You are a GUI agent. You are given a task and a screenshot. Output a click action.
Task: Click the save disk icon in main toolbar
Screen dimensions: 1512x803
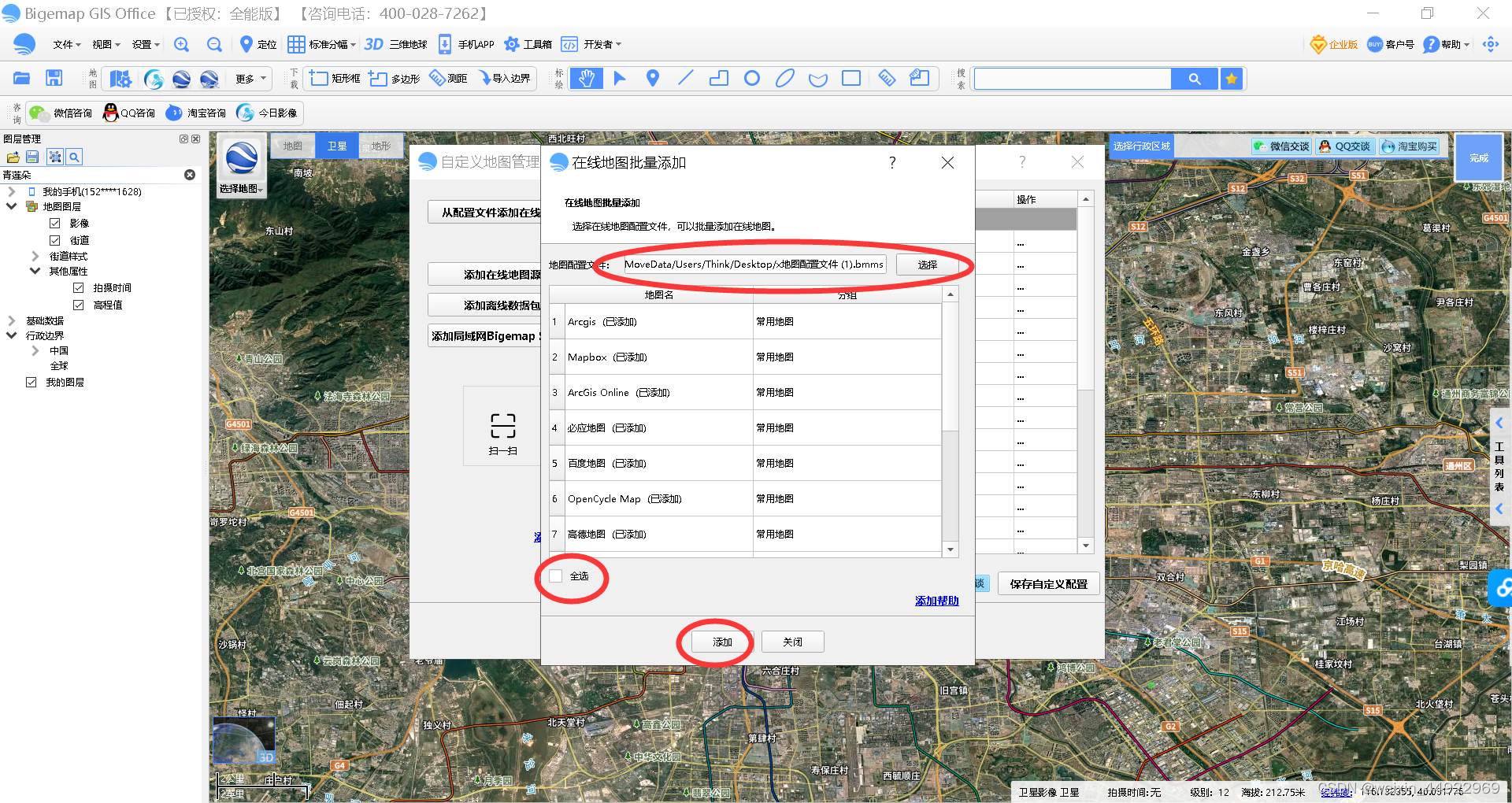(54, 78)
